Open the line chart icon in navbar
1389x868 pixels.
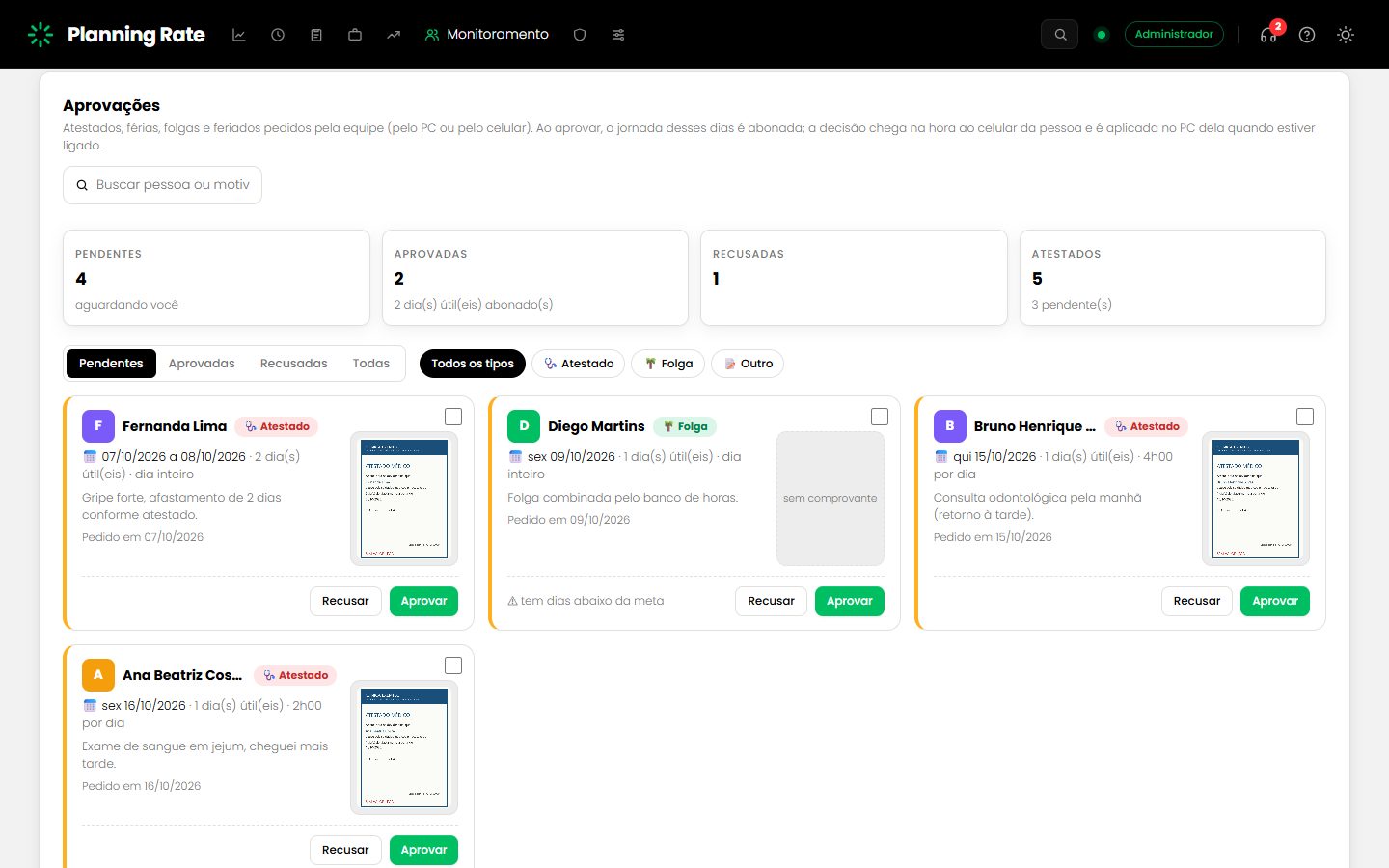click(239, 35)
